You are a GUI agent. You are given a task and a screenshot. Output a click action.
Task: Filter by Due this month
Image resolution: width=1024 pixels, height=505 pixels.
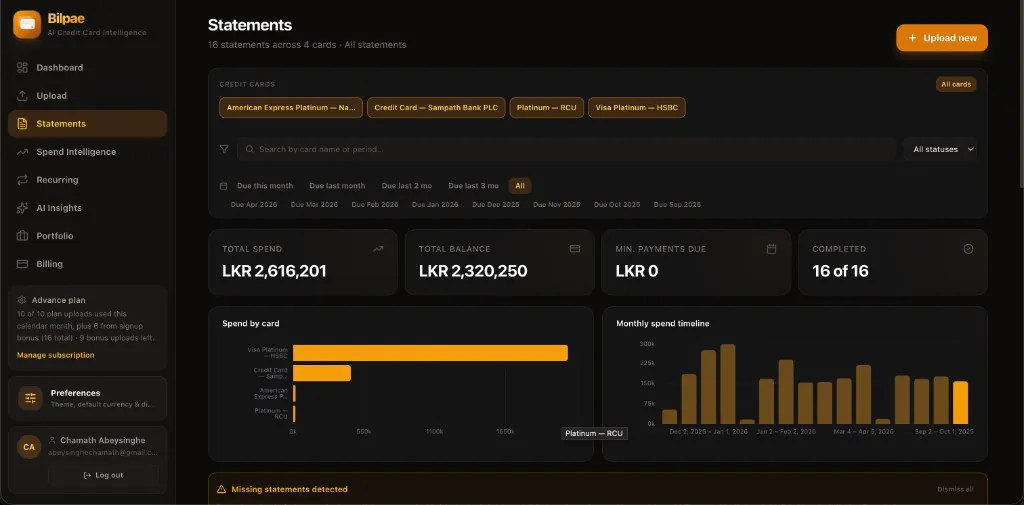[x=265, y=186]
